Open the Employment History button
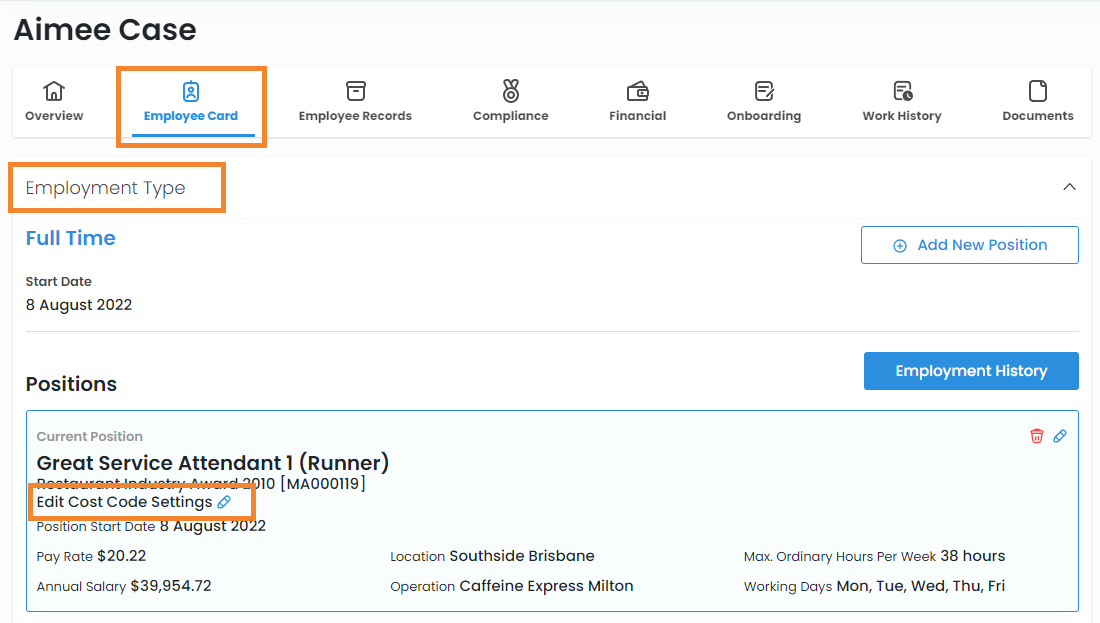Image resolution: width=1100 pixels, height=623 pixels. (x=971, y=371)
